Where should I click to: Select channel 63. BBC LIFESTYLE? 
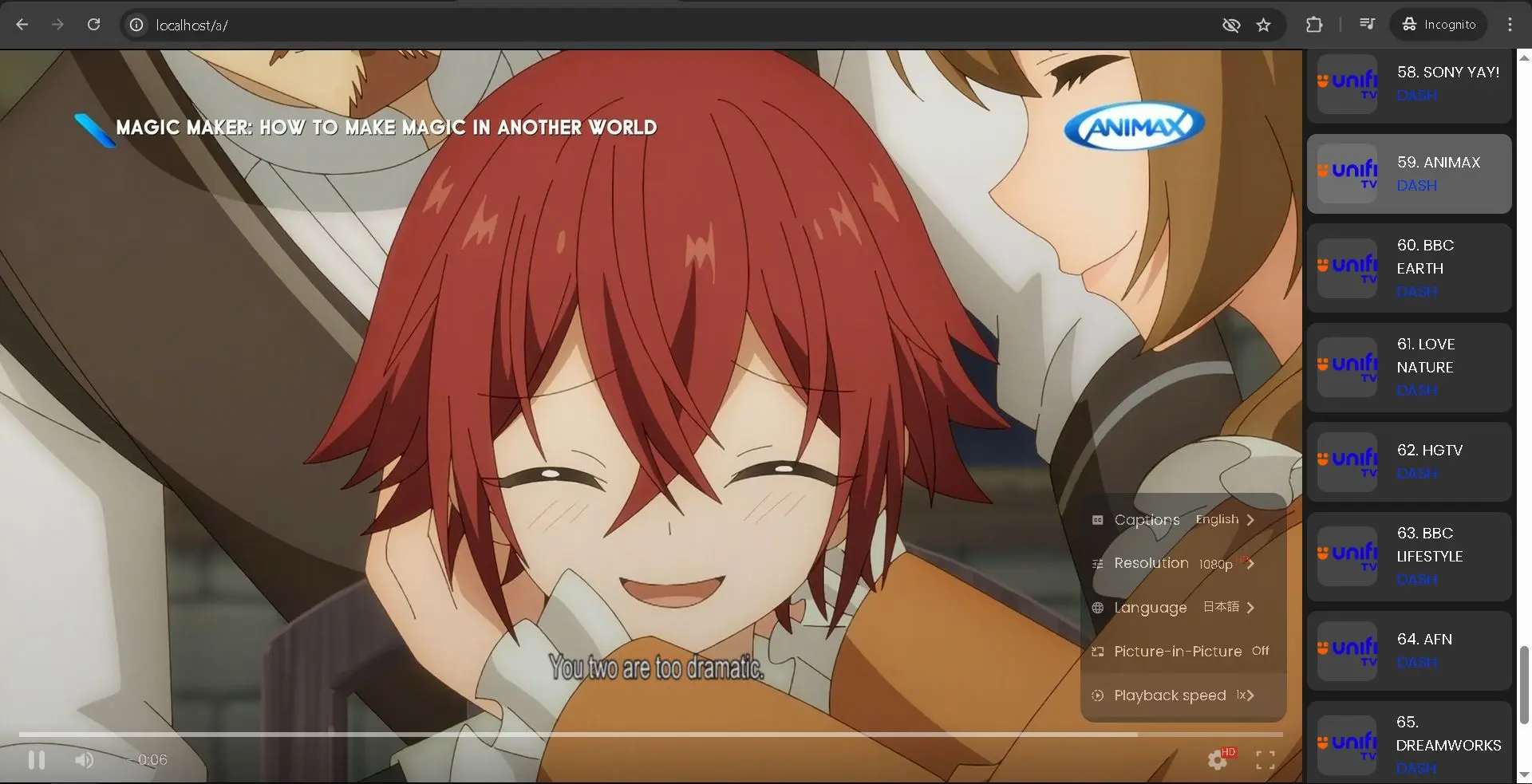coord(1409,556)
